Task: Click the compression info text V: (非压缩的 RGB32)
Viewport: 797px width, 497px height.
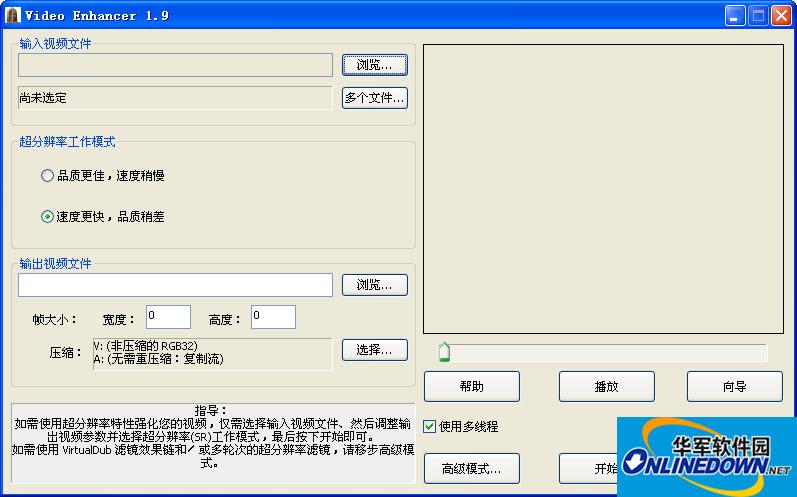Action: click(x=145, y=346)
